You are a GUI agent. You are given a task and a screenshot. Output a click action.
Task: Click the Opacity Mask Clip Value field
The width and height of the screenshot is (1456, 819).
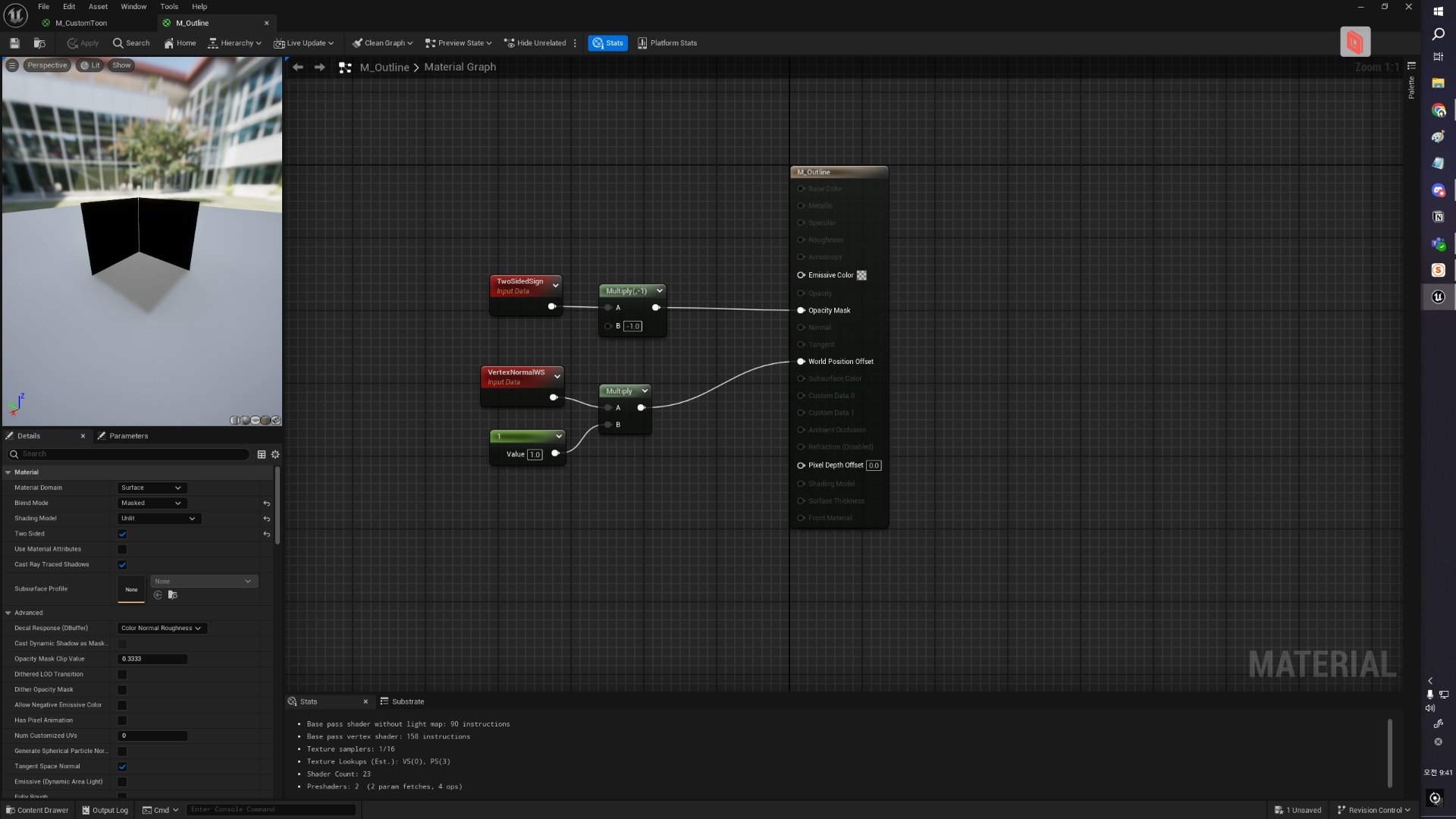click(152, 659)
